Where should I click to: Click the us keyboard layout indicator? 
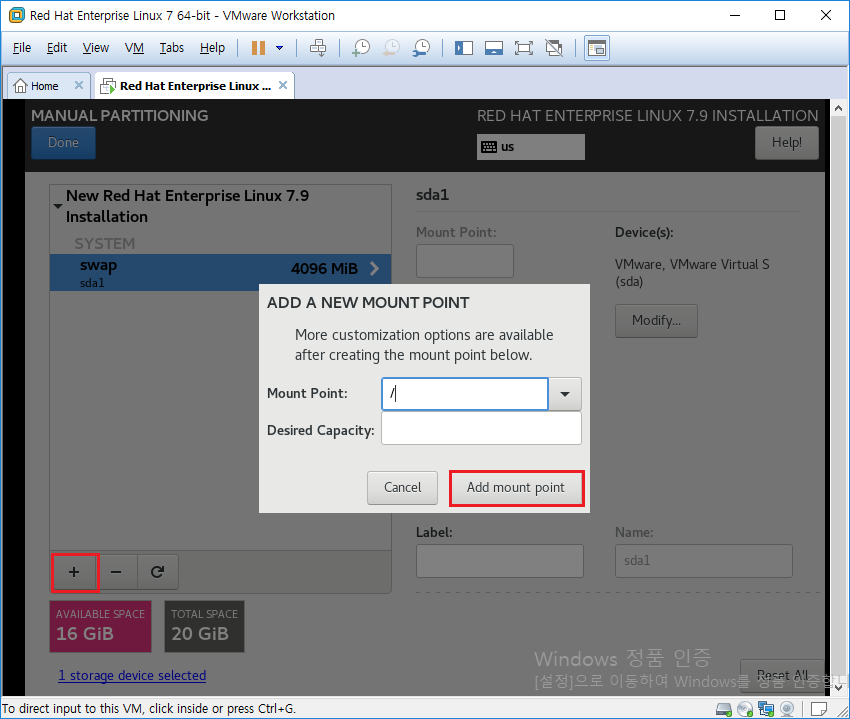[531, 147]
